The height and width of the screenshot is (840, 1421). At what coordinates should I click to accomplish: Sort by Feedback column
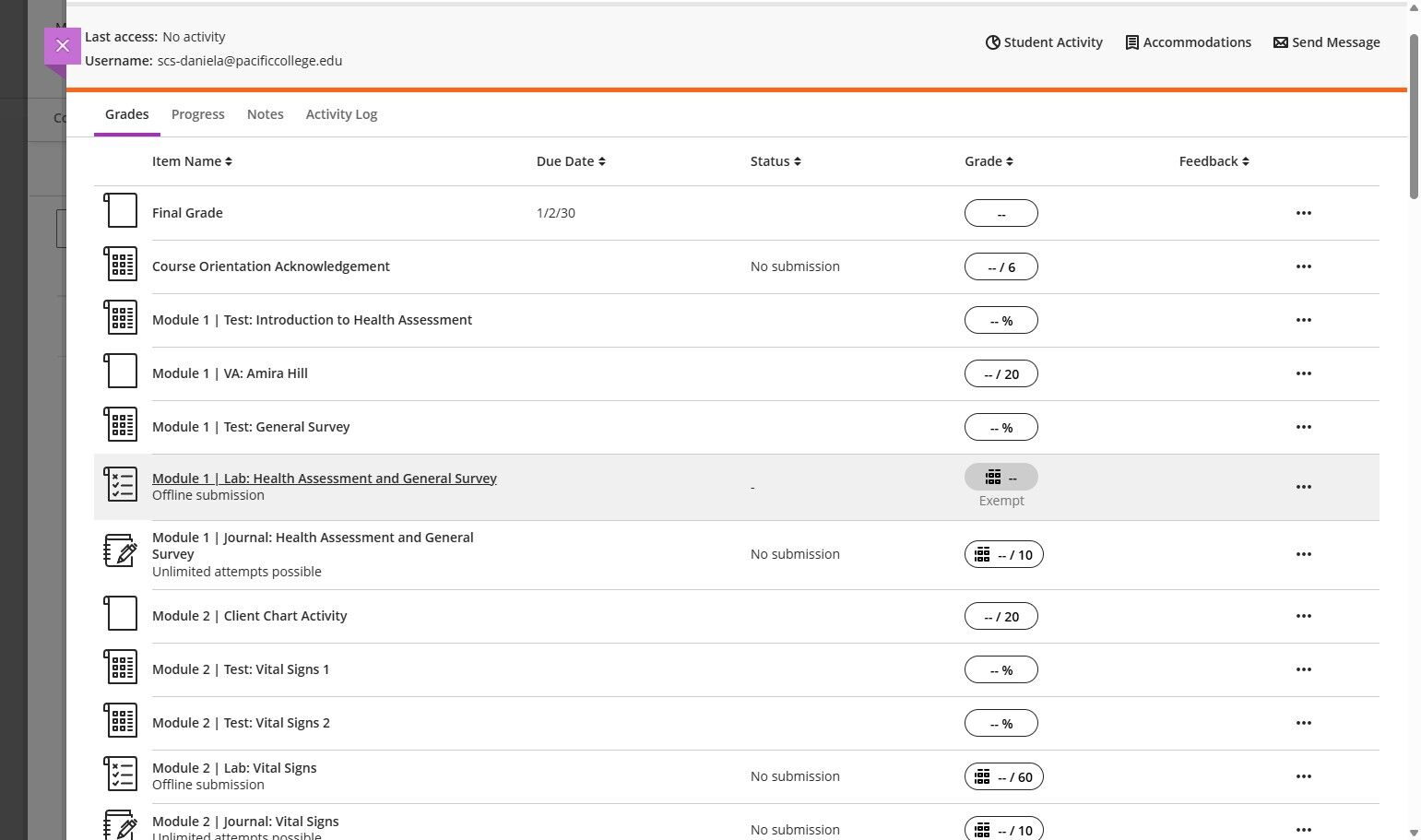coord(1214,161)
